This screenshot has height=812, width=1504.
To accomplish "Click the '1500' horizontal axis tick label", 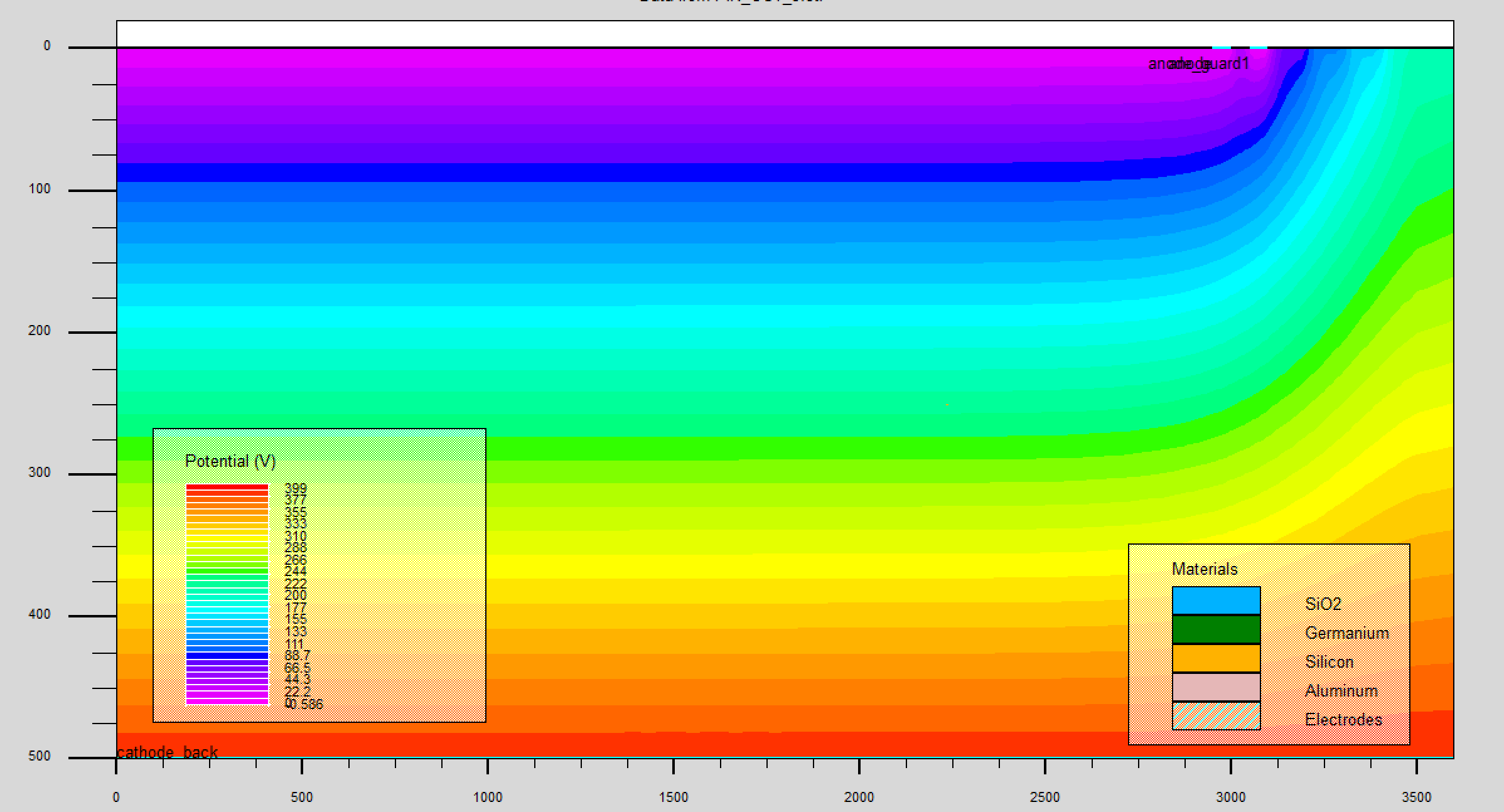I will pos(674,797).
